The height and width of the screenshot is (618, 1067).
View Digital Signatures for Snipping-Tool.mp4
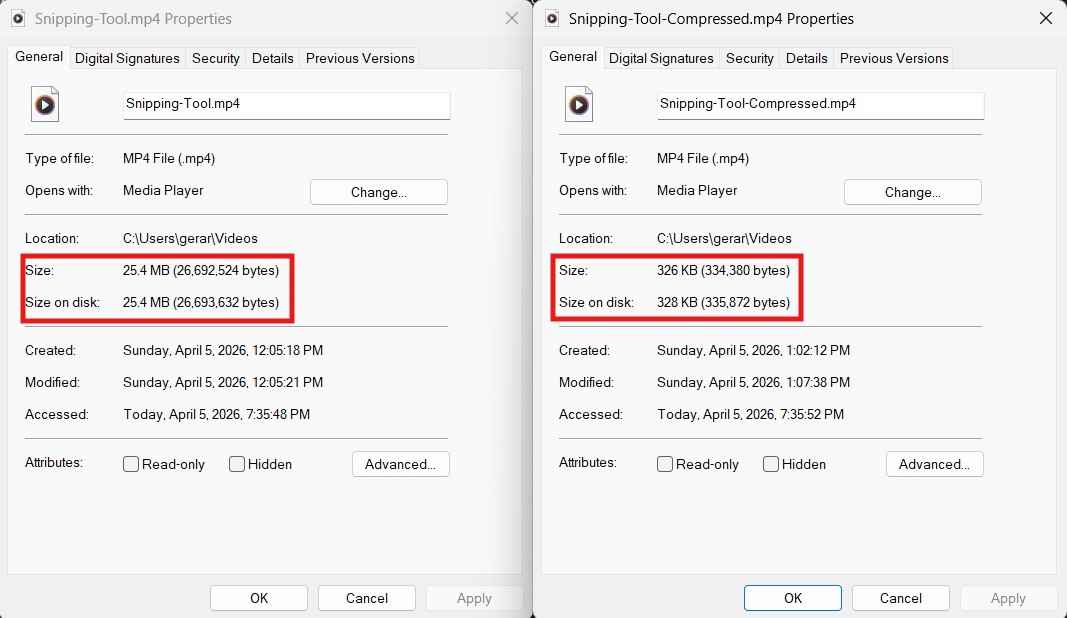coord(127,58)
